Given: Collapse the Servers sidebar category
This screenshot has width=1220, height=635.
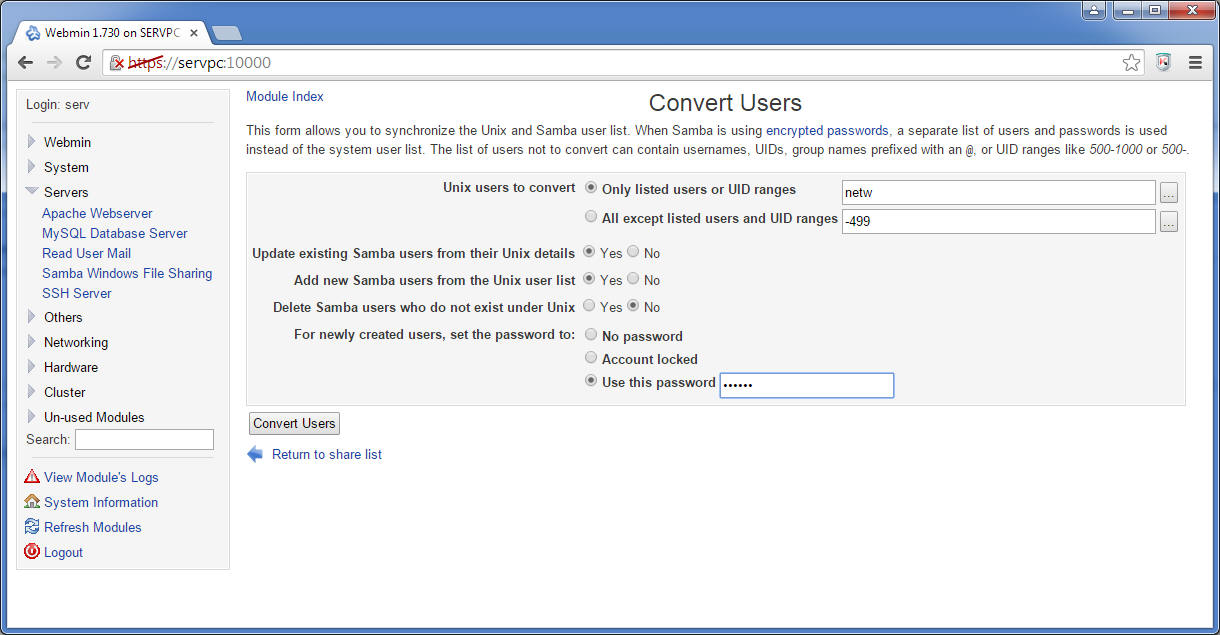Looking at the screenshot, I should 32,191.
